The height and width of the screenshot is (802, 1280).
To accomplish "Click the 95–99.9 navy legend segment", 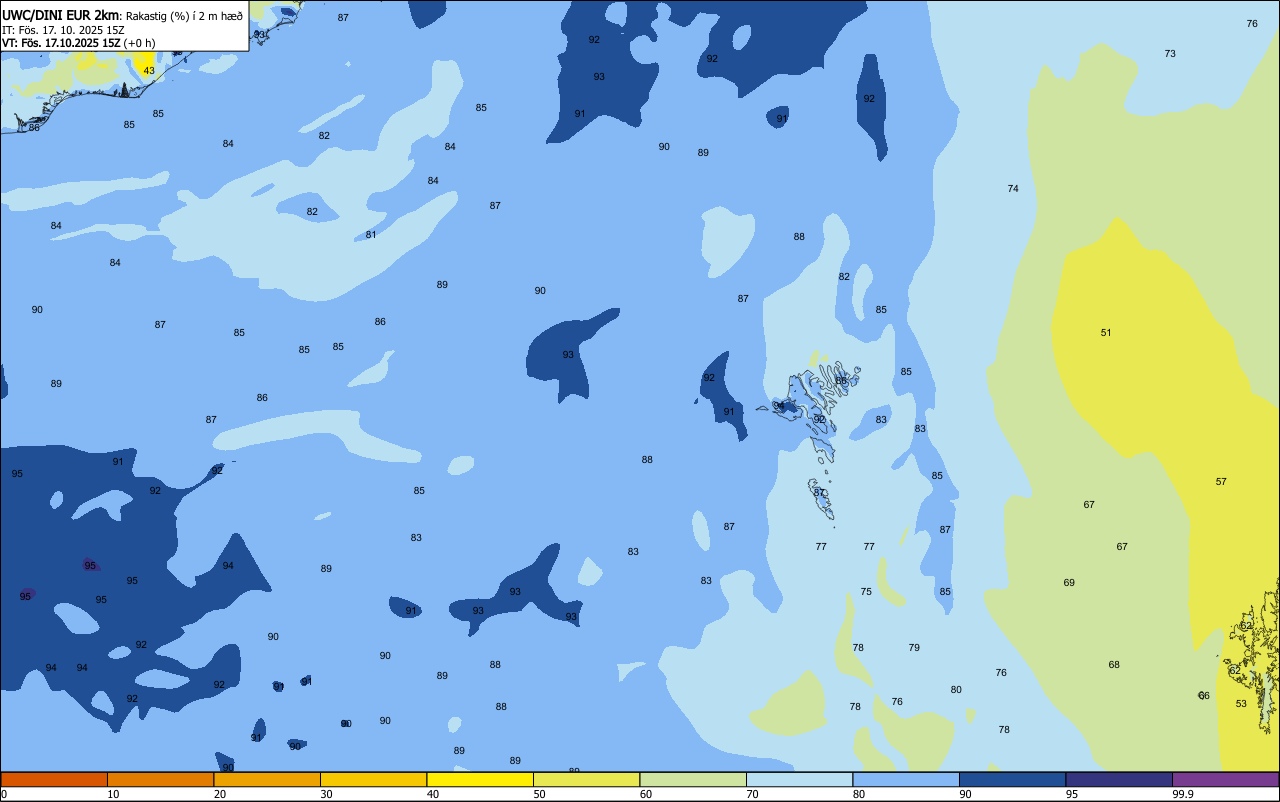I will [1119, 779].
